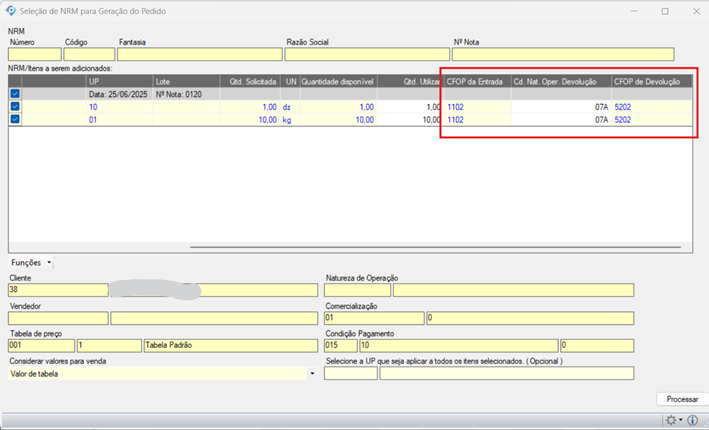709x430 pixels.
Task: Click the blue info icon in status bar
Action: [x=693, y=420]
